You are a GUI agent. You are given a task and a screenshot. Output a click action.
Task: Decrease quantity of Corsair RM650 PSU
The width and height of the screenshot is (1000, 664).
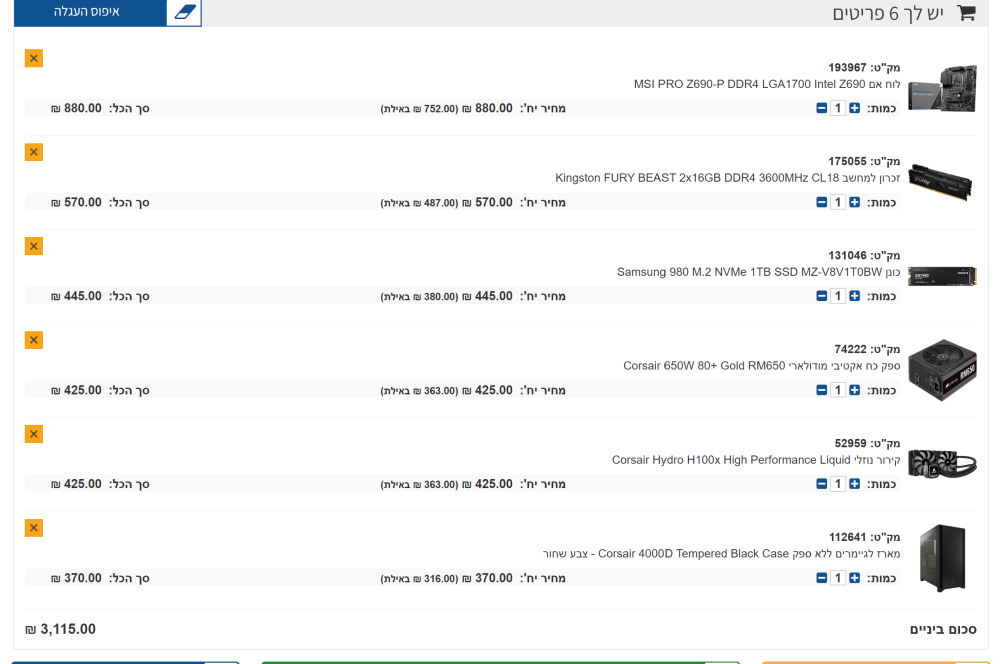821,390
